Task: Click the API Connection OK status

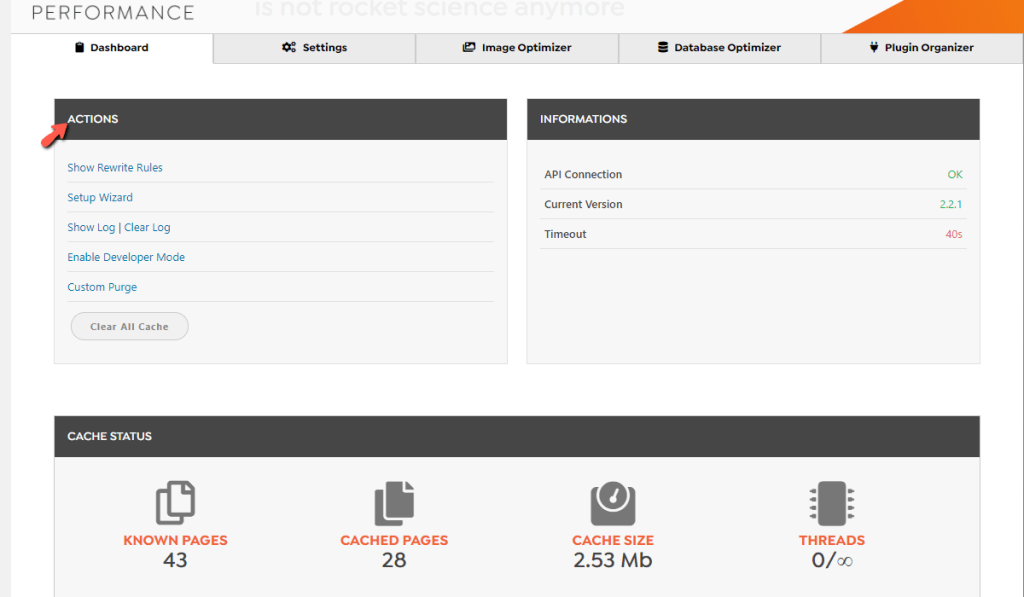Action: tap(955, 174)
